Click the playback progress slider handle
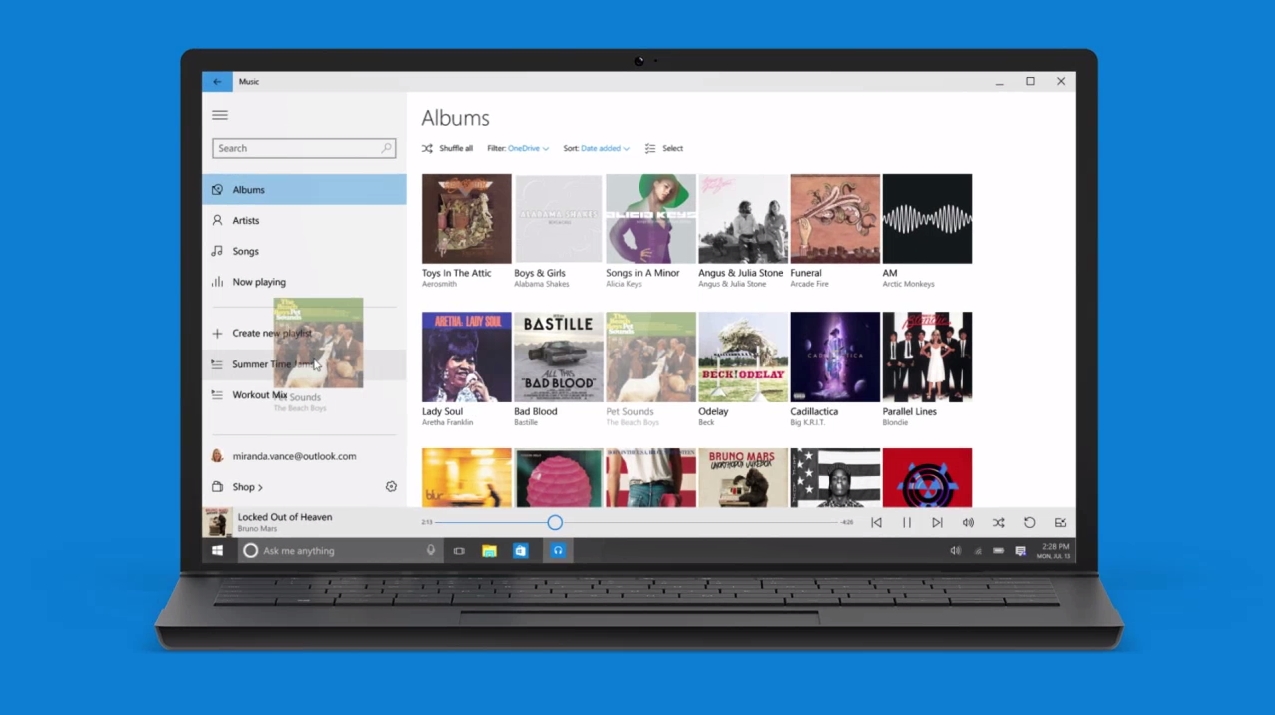Viewport: 1275px width, 715px height. click(x=555, y=522)
